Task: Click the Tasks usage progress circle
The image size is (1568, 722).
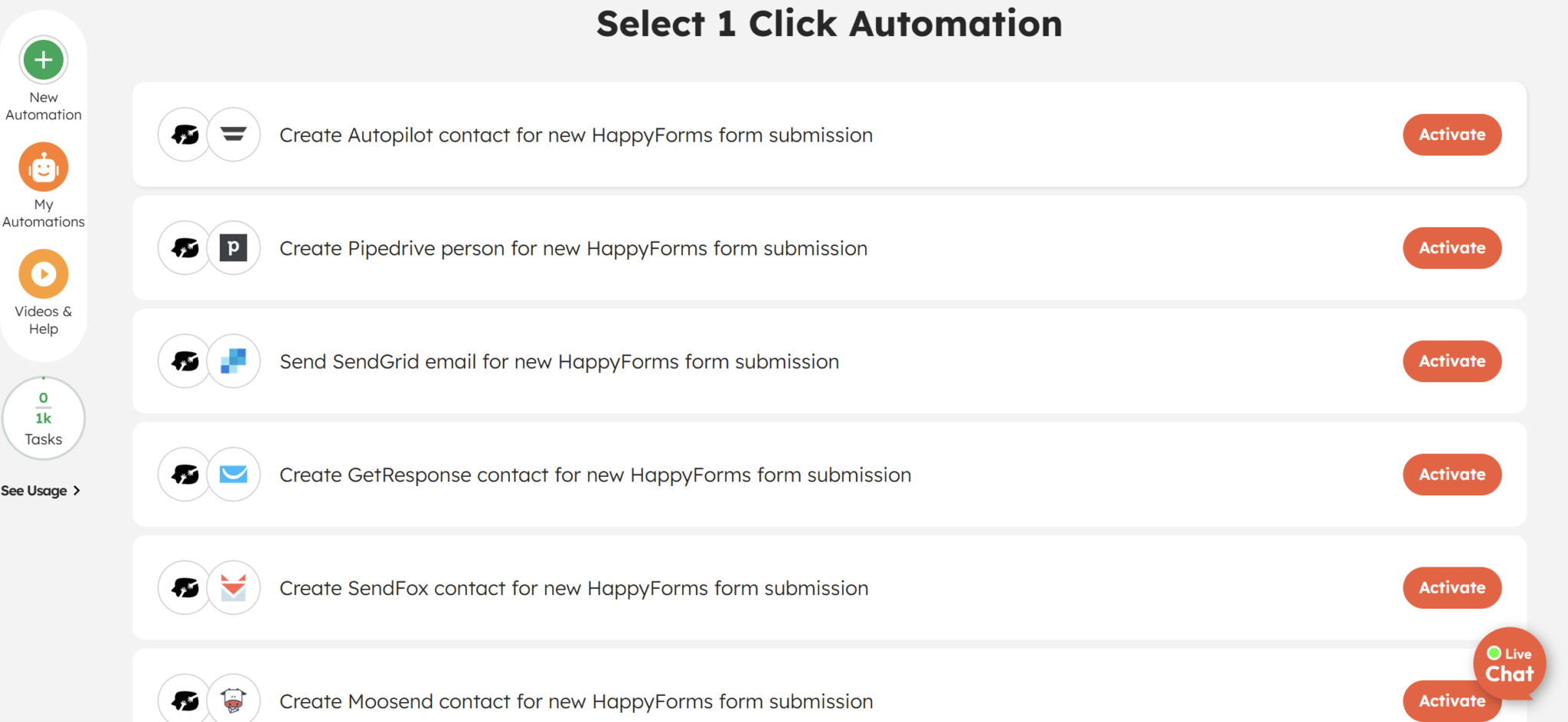Action: tap(44, 418)
